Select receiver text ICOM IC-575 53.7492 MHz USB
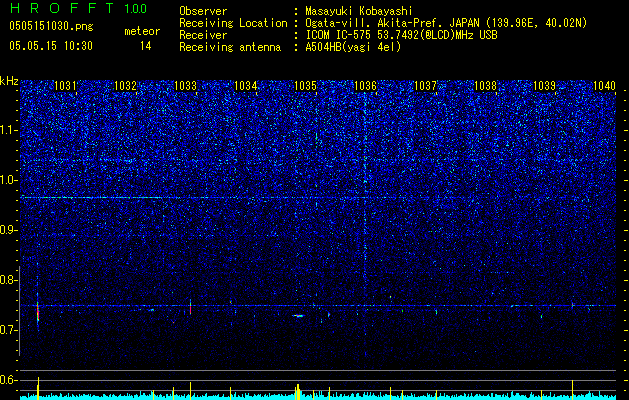Screen dimensions: 629x400 (402, 35)
